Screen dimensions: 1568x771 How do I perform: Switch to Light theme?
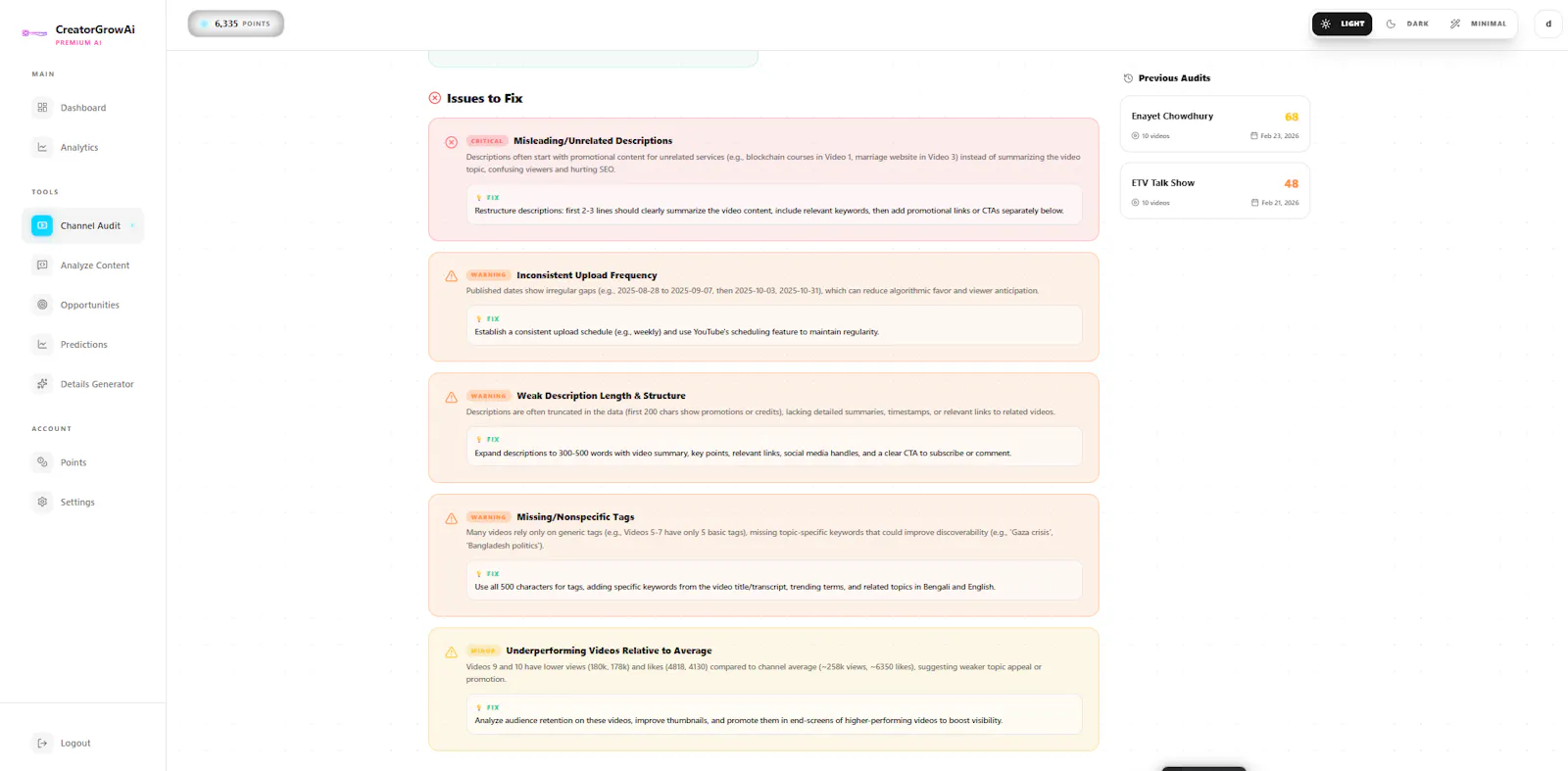click(x=1343, y=24)
